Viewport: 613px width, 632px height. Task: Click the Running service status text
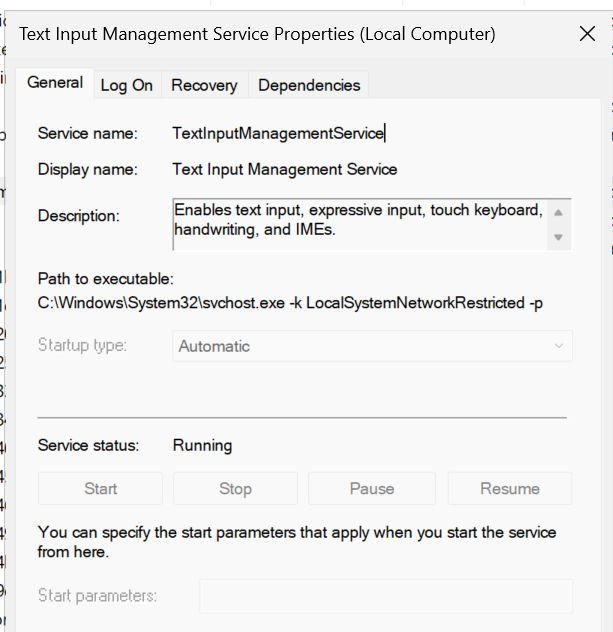(202, 445)
